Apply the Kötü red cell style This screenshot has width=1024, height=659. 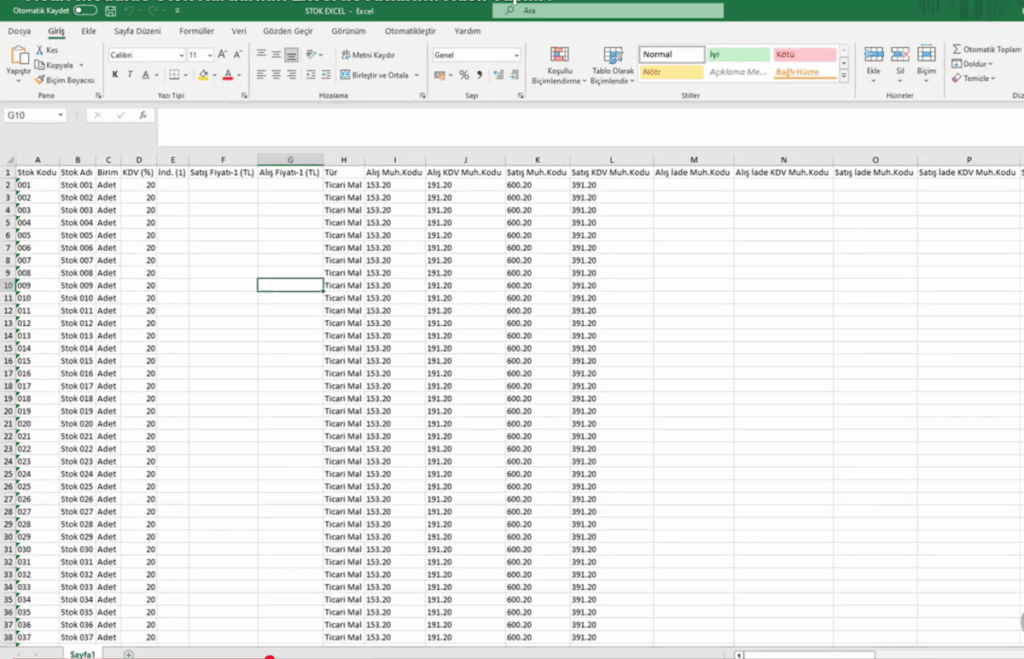805,54
